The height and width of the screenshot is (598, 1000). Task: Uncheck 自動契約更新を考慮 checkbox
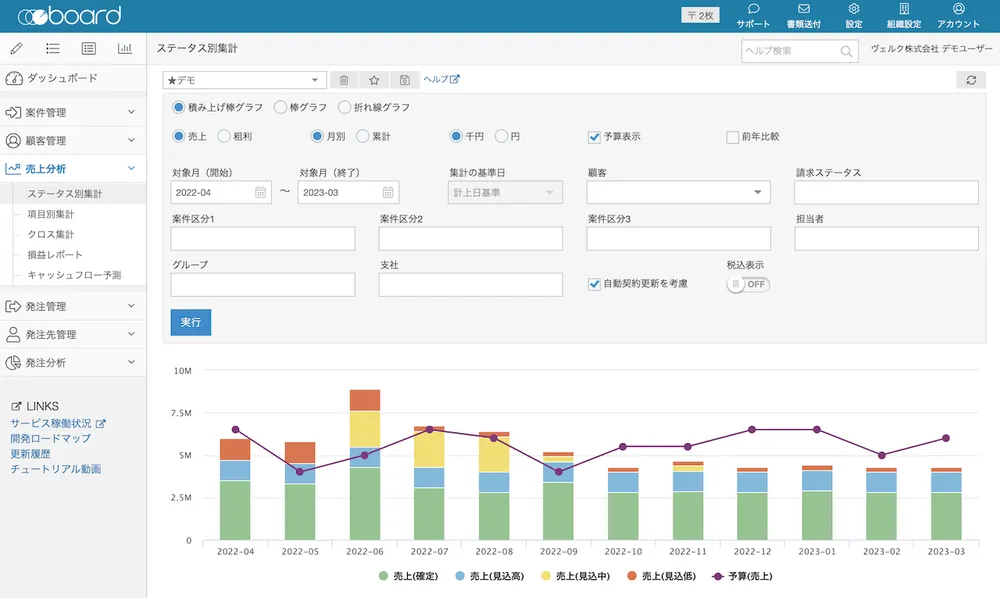pos(594,284)
